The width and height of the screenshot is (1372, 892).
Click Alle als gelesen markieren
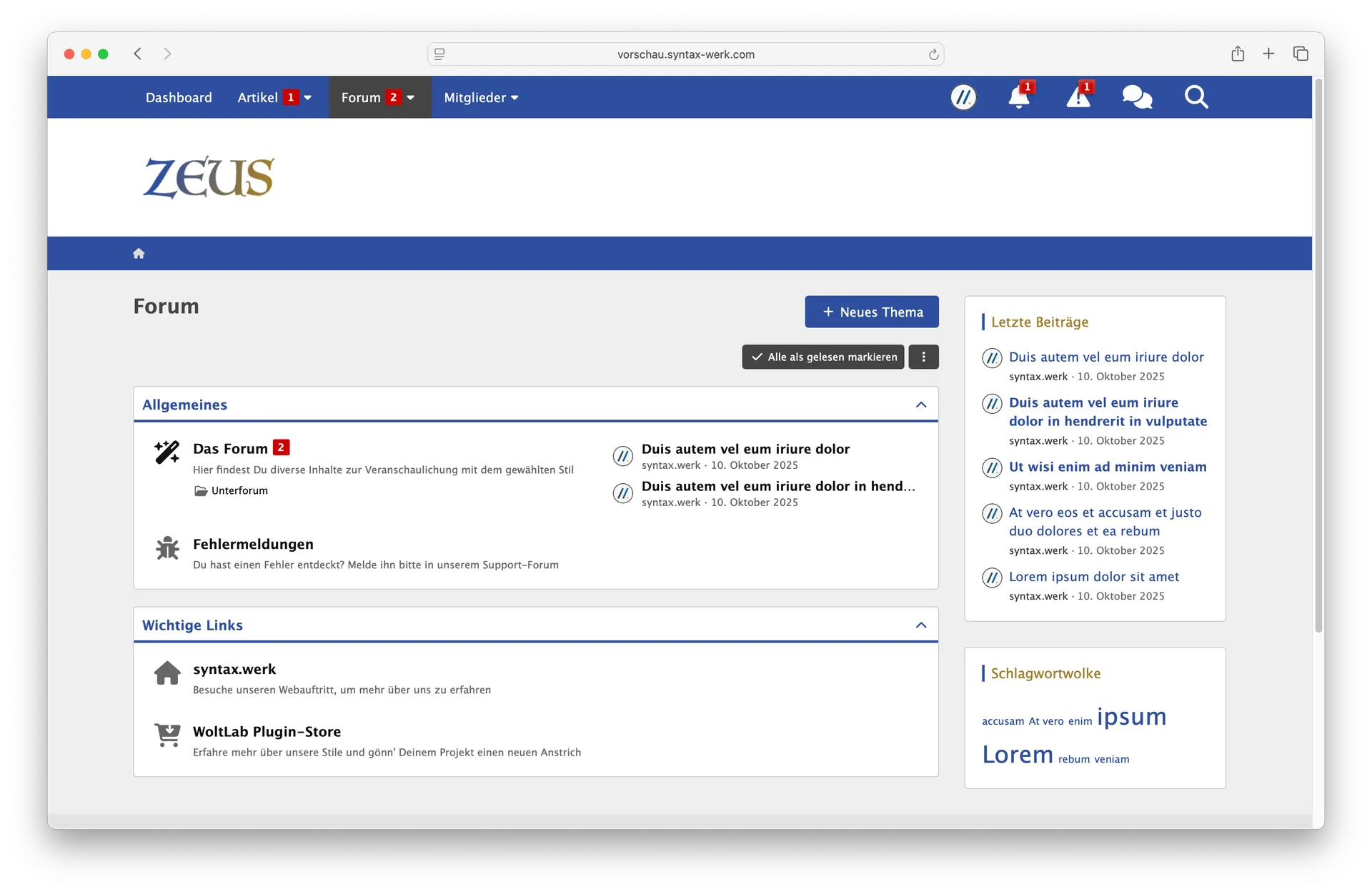click(822, 357)
